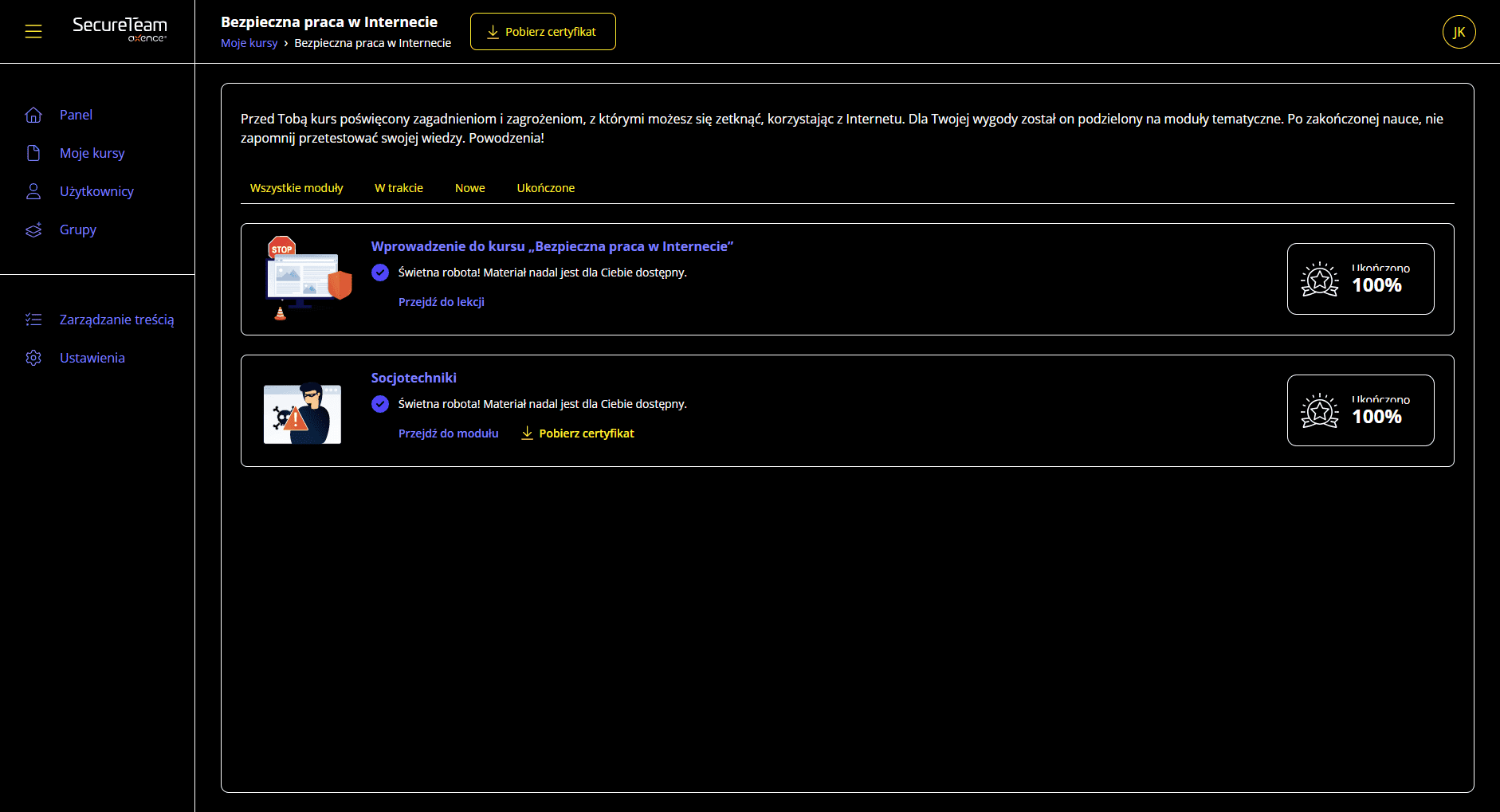
Task: Click Przejdź do modułu link
Action: (448, 433)
